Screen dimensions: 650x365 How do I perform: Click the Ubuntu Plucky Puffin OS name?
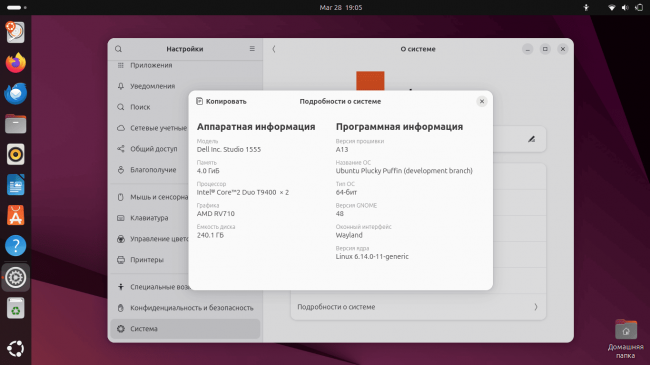click(x=404, y=171)
